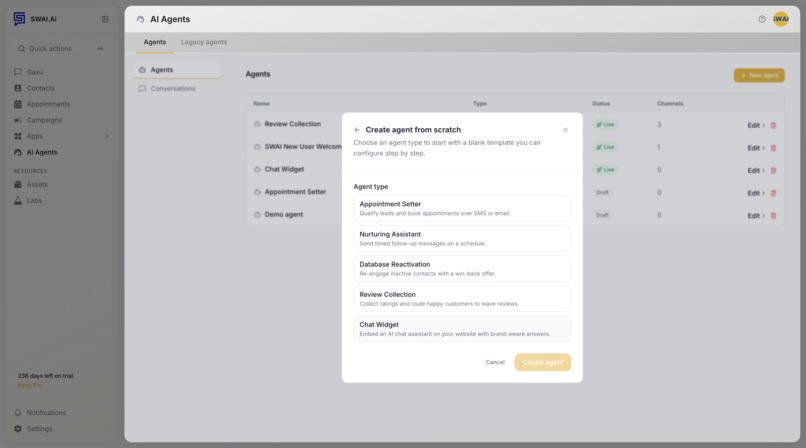Click the Create agent button
This screenshot has height=448, width=806.
click(542, 362)
